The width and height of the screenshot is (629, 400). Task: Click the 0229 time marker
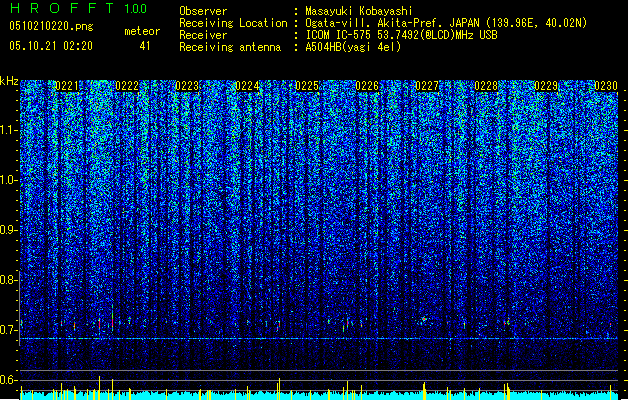[546, 86]
